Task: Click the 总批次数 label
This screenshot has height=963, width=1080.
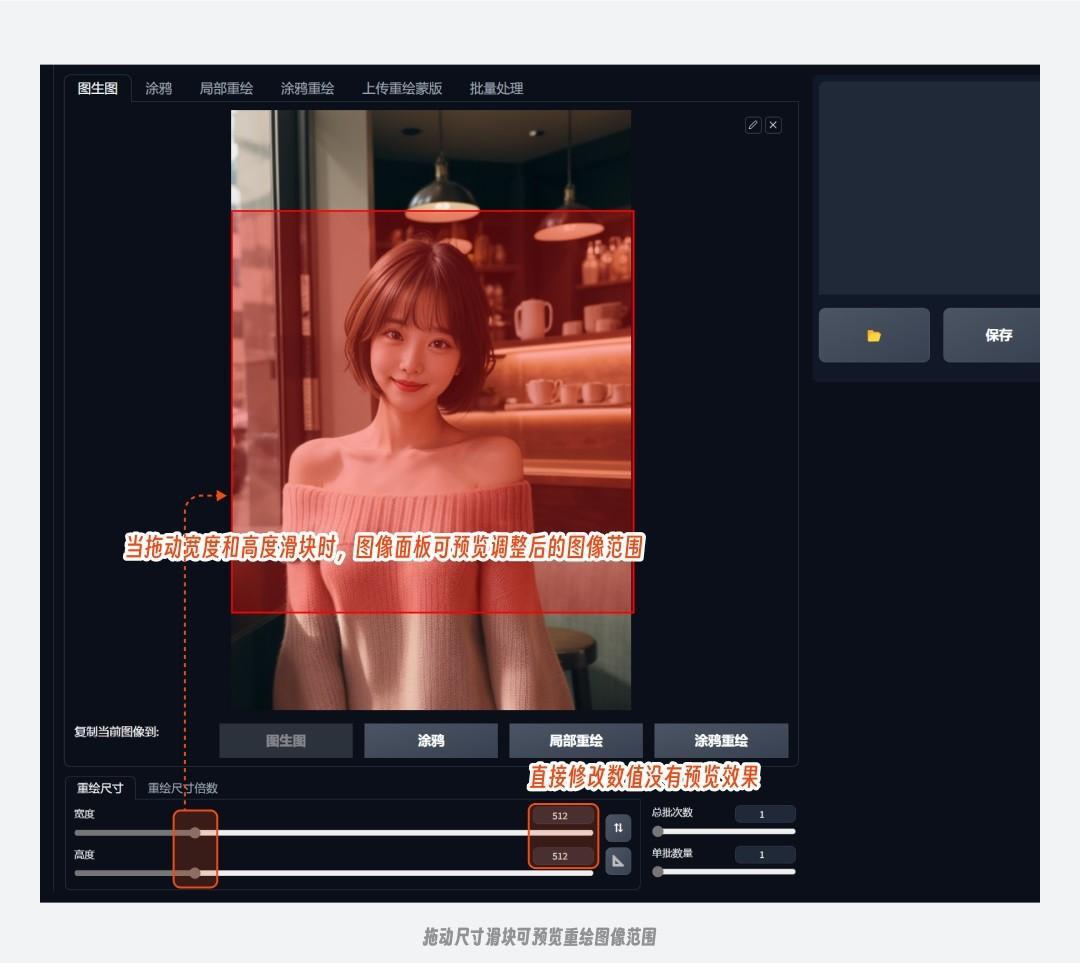Action: coord(672,812)
